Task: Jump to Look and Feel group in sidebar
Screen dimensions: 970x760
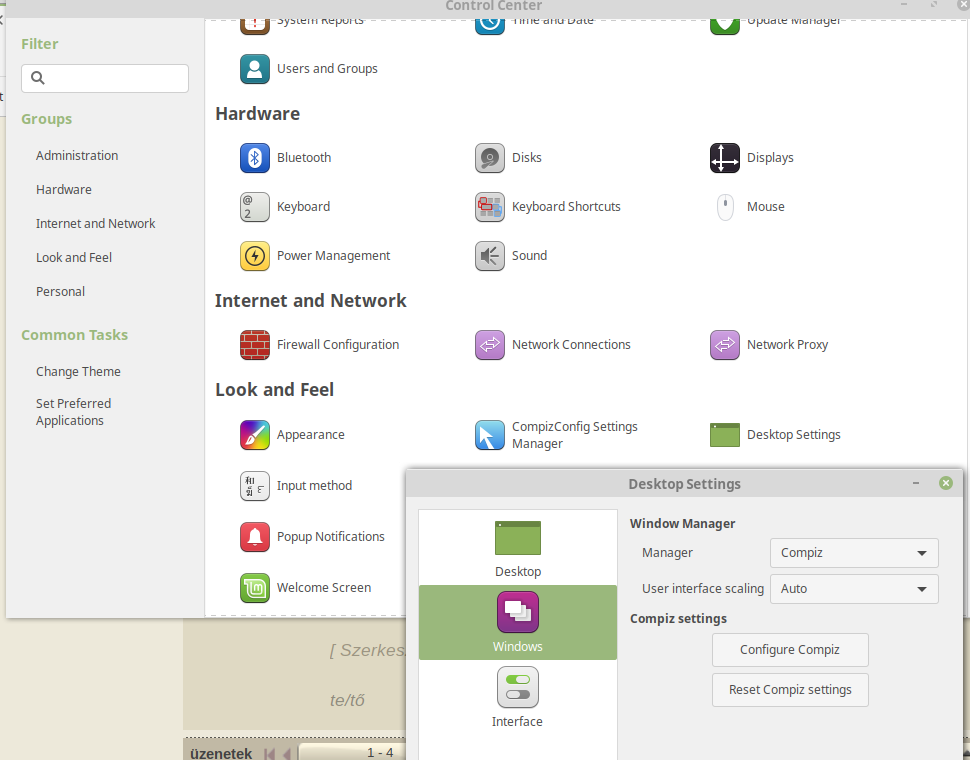Action: [x=74, y=257]
